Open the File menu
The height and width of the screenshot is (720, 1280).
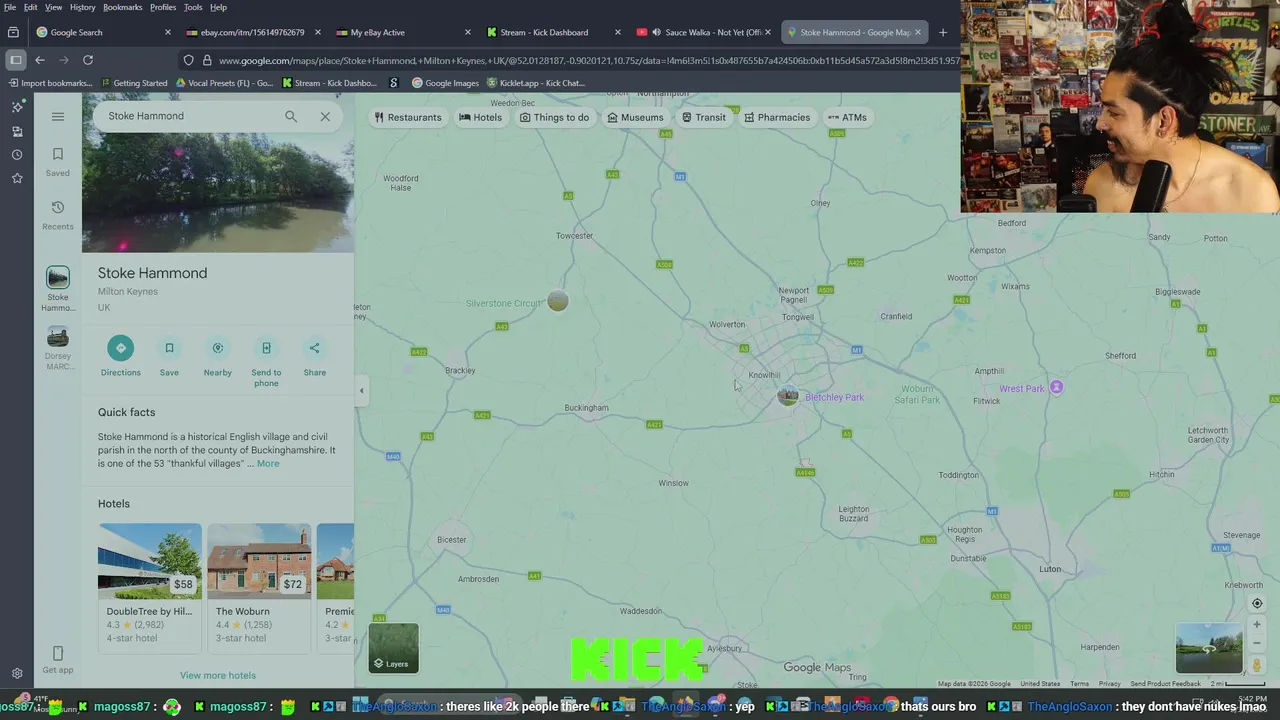[10, 7]
